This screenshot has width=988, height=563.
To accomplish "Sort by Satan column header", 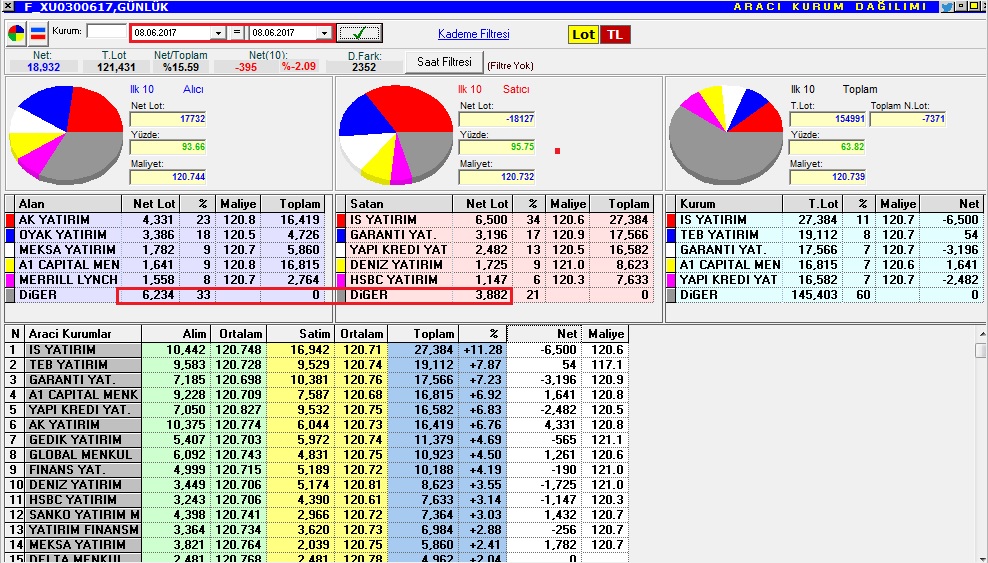I will (399, 203).
